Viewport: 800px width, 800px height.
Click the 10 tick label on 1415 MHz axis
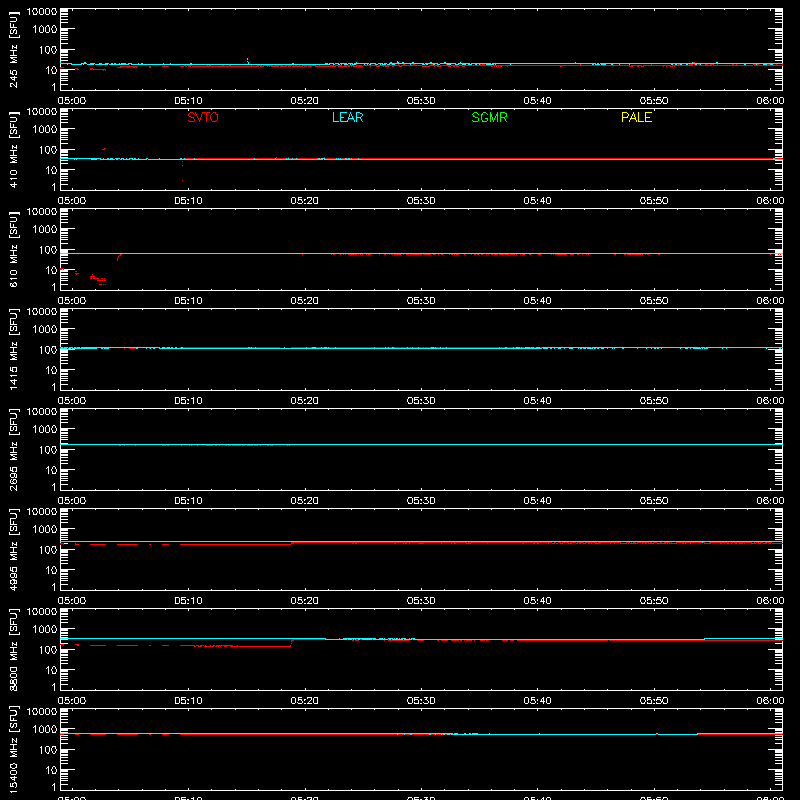(x=51, y=370)
